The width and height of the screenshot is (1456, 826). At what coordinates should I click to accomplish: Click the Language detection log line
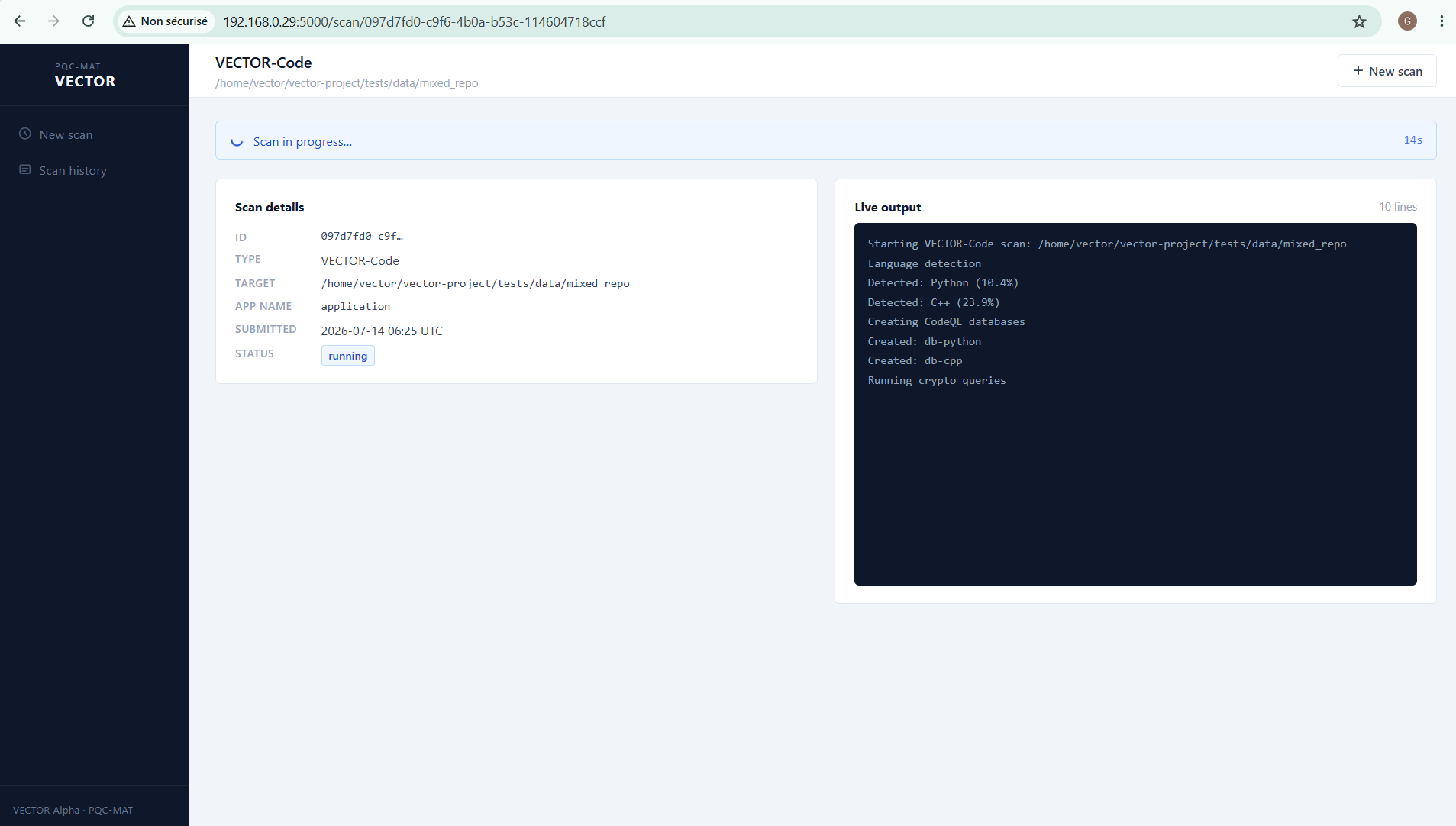click(924, 264)
